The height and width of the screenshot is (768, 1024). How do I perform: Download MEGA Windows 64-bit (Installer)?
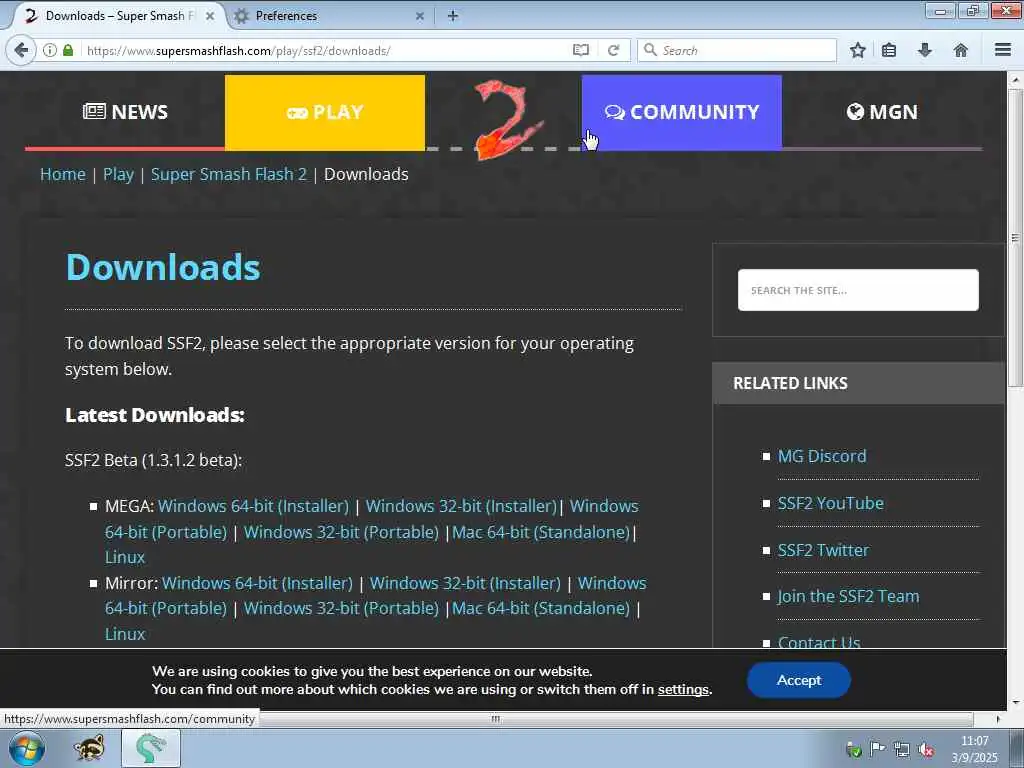tap(253, 506)
